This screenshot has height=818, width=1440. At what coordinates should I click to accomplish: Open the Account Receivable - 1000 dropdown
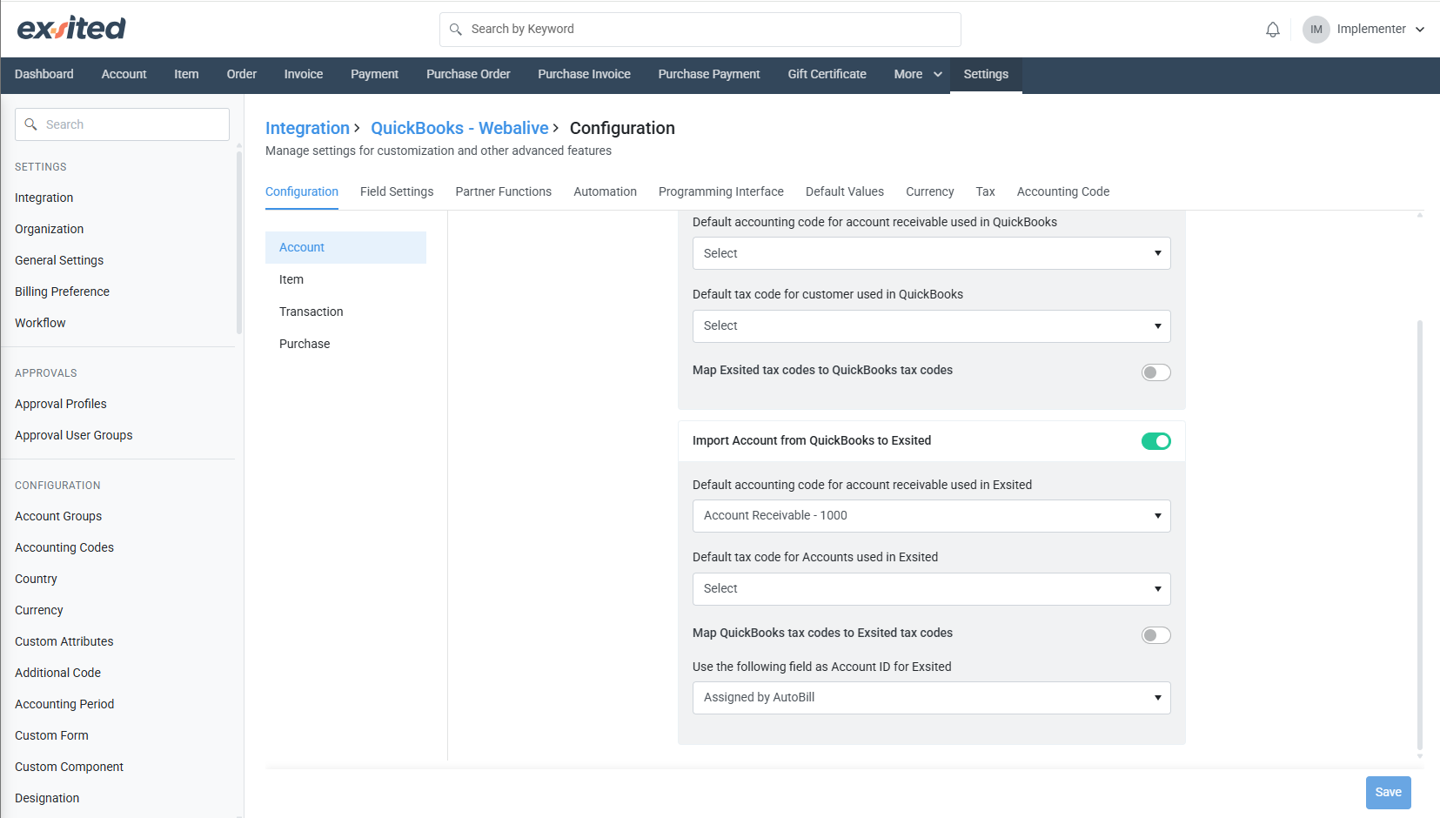(931, 516)
